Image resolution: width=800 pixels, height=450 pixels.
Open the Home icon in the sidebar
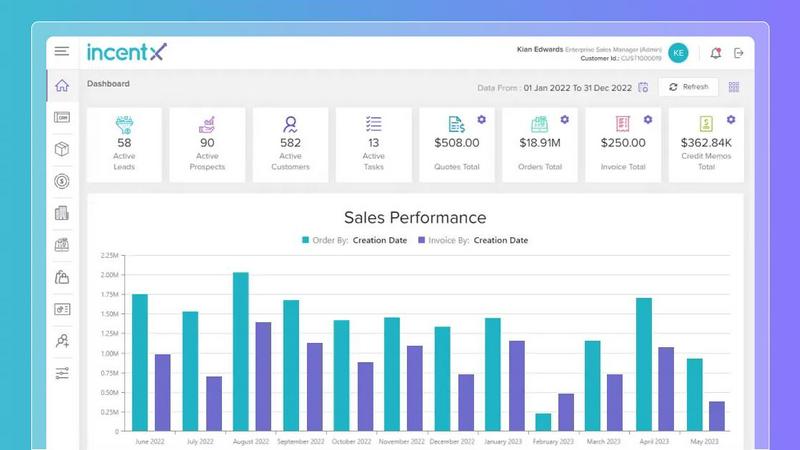coord(62,86)
